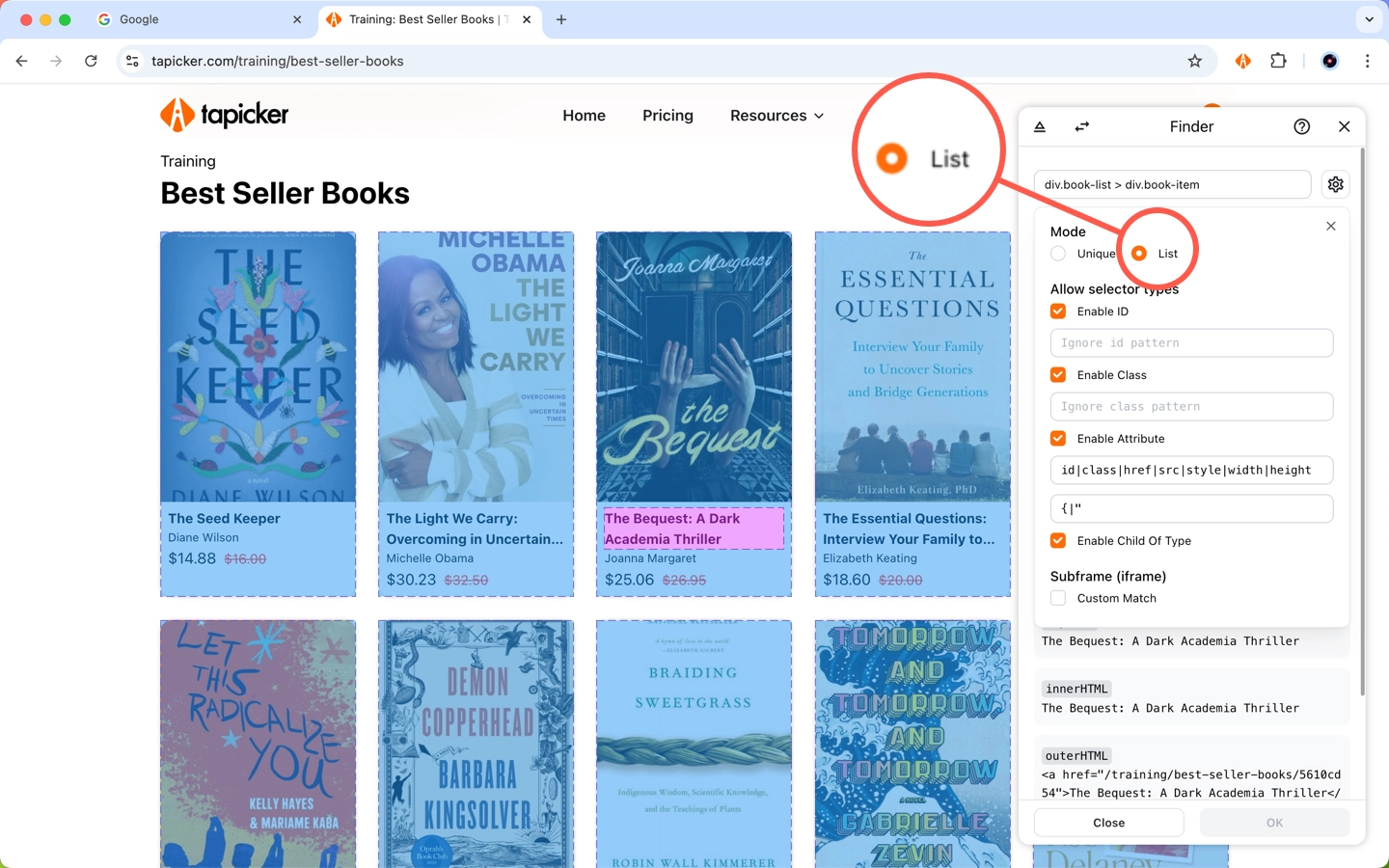This screenshot has width=1389, height=868.
Task: Click the tapicker logo
Action: [x=225, y=115]
